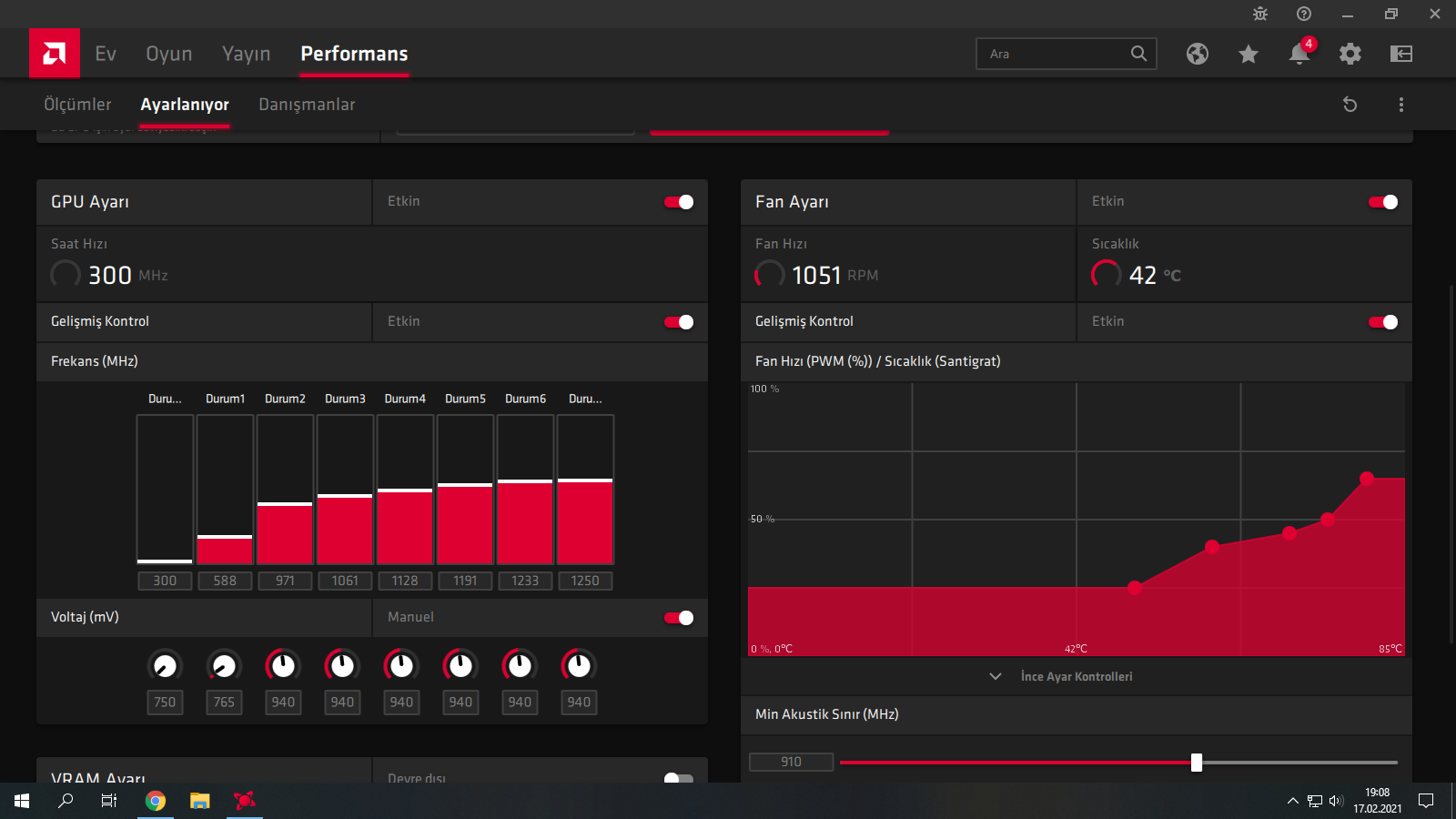
Task: Go to Danışmanlar section
Action: [307, 105]
